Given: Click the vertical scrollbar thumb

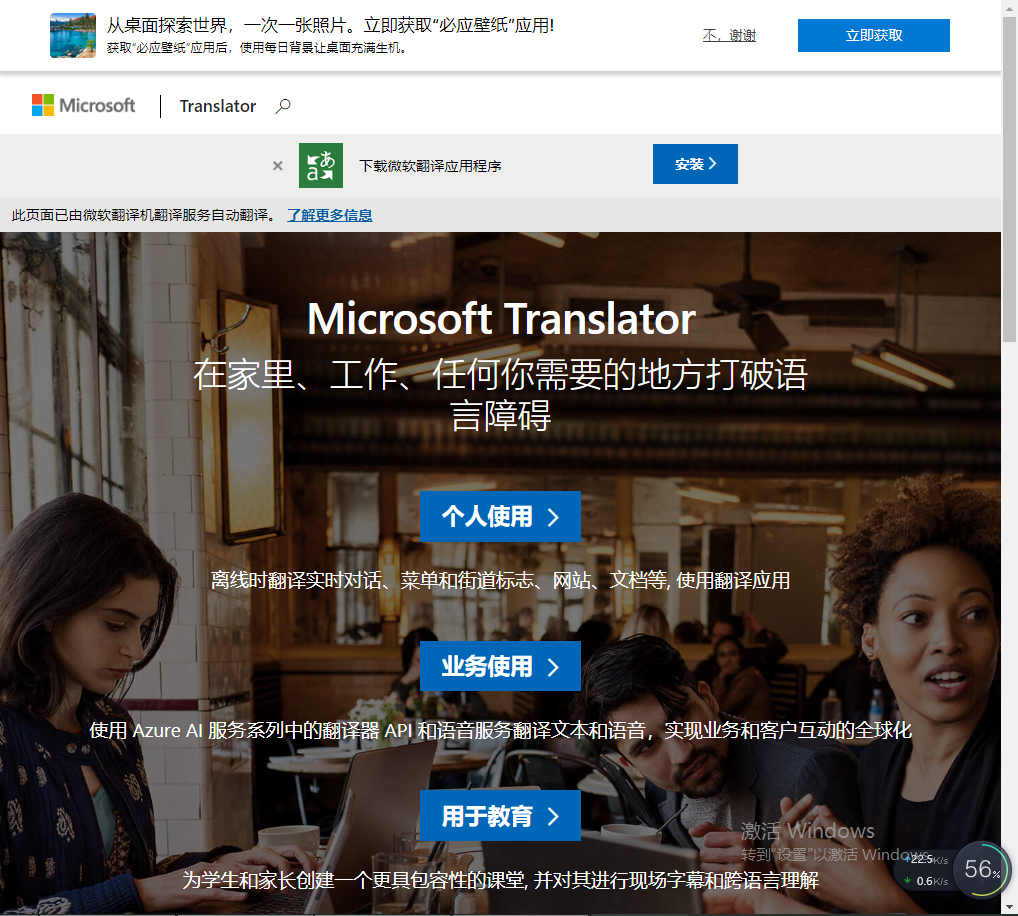Looking at the screenshot, I should pos(1010,179).
